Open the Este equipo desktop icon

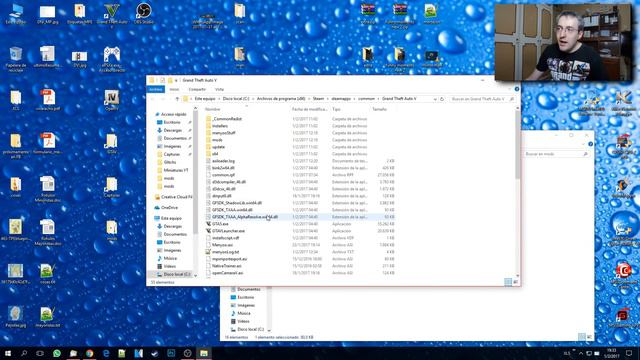16,13
